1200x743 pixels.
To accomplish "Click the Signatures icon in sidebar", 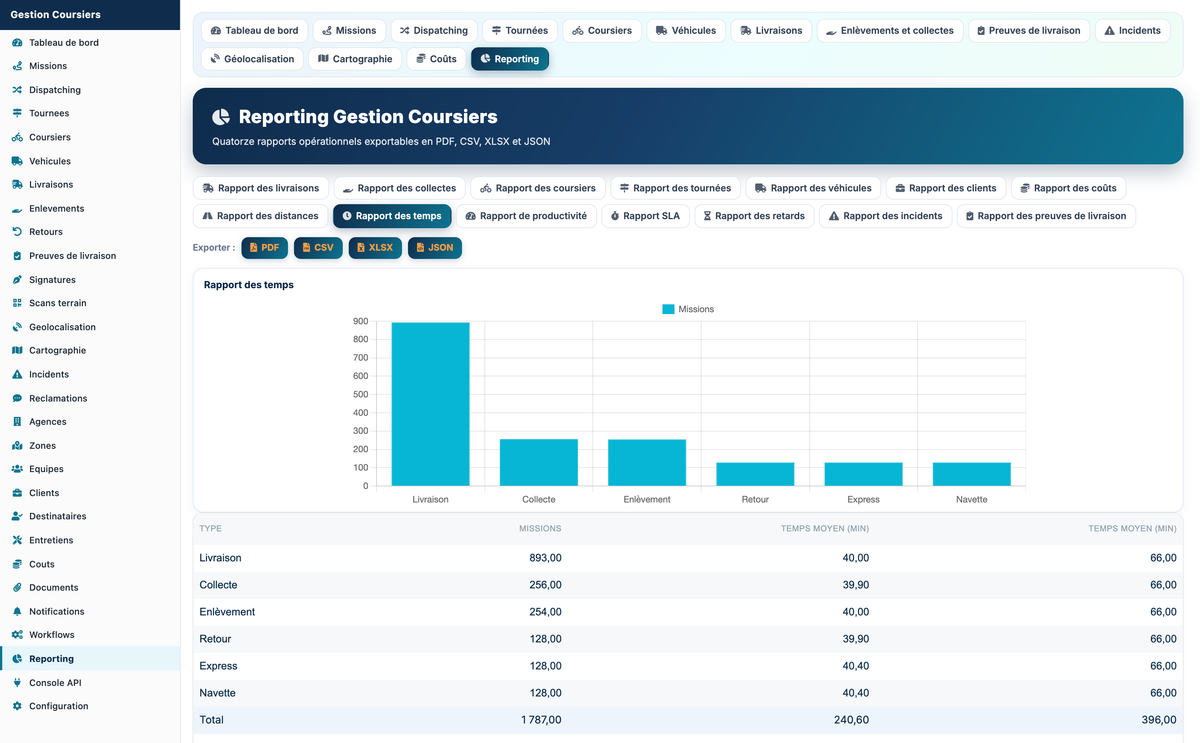I will point(17,280).
